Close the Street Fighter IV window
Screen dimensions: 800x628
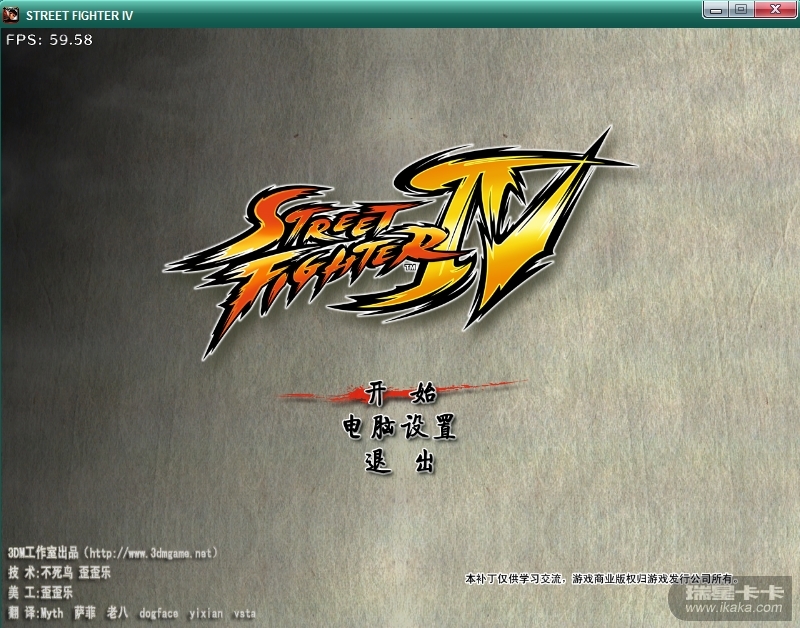pyautogui.click(x=776, y=10)
